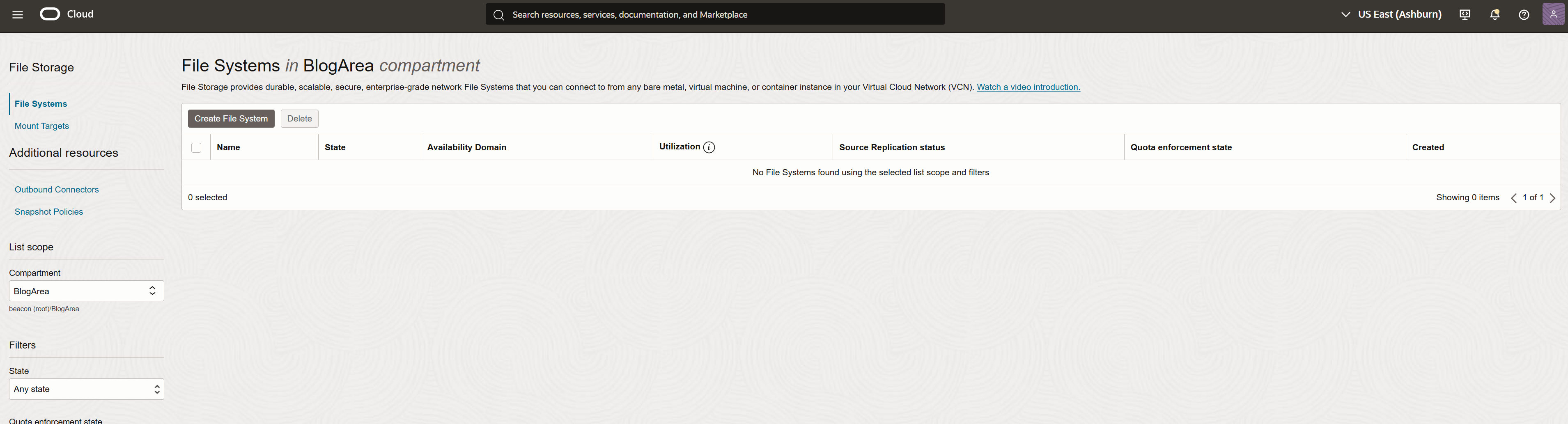Go to the next page arrow
The height and width of the screenshot is (424, 1568).
coord(1553,198)
